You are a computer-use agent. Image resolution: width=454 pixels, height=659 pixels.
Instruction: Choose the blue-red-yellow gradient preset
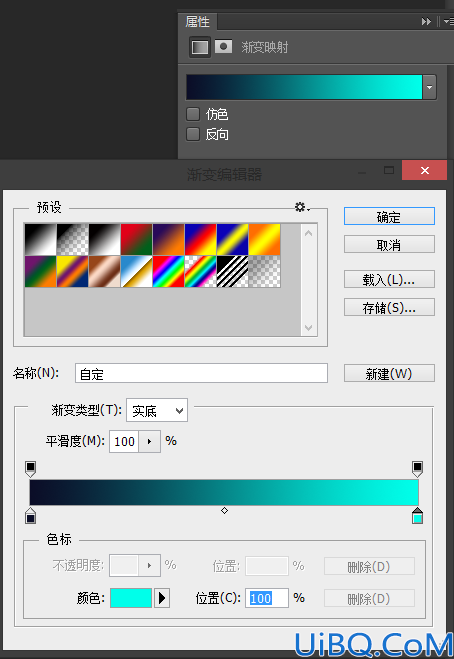(200, 240)
